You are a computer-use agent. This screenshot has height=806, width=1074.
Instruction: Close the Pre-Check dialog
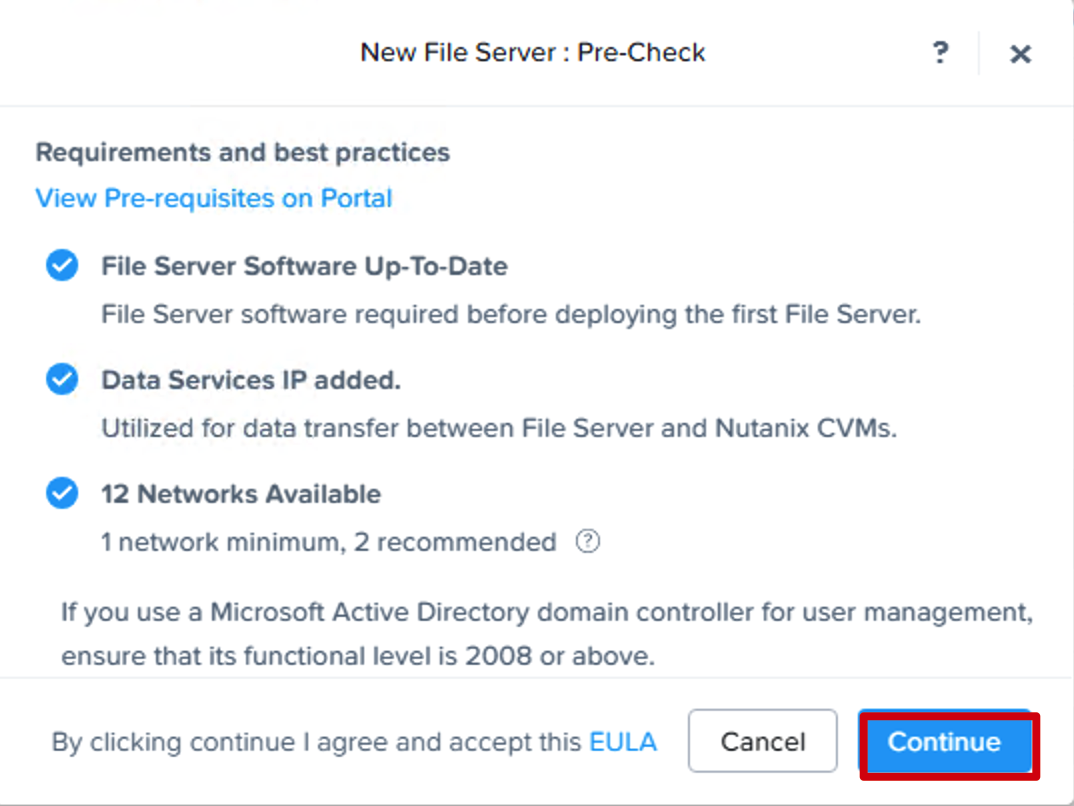coord(1020,53)
